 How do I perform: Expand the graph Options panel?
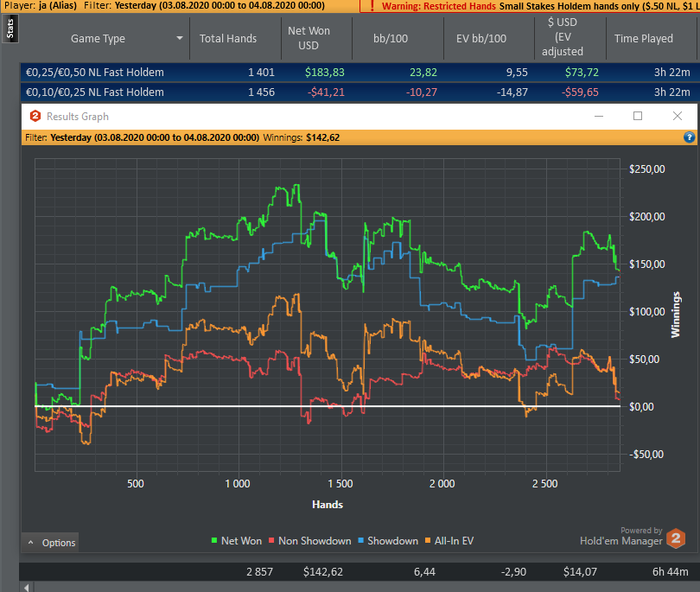tap(51, 543)
